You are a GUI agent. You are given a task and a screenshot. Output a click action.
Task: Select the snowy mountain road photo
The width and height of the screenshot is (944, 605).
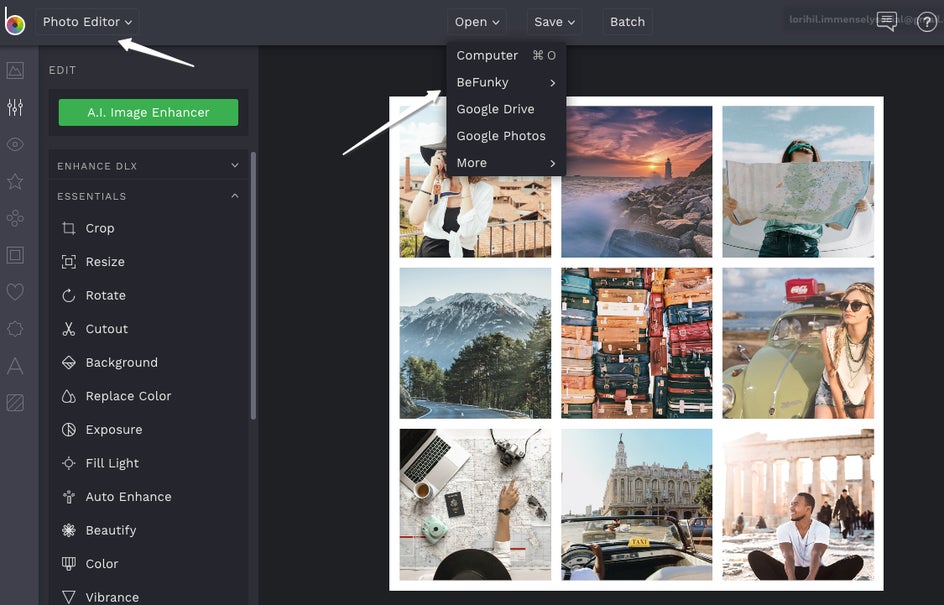click(475, 343)
